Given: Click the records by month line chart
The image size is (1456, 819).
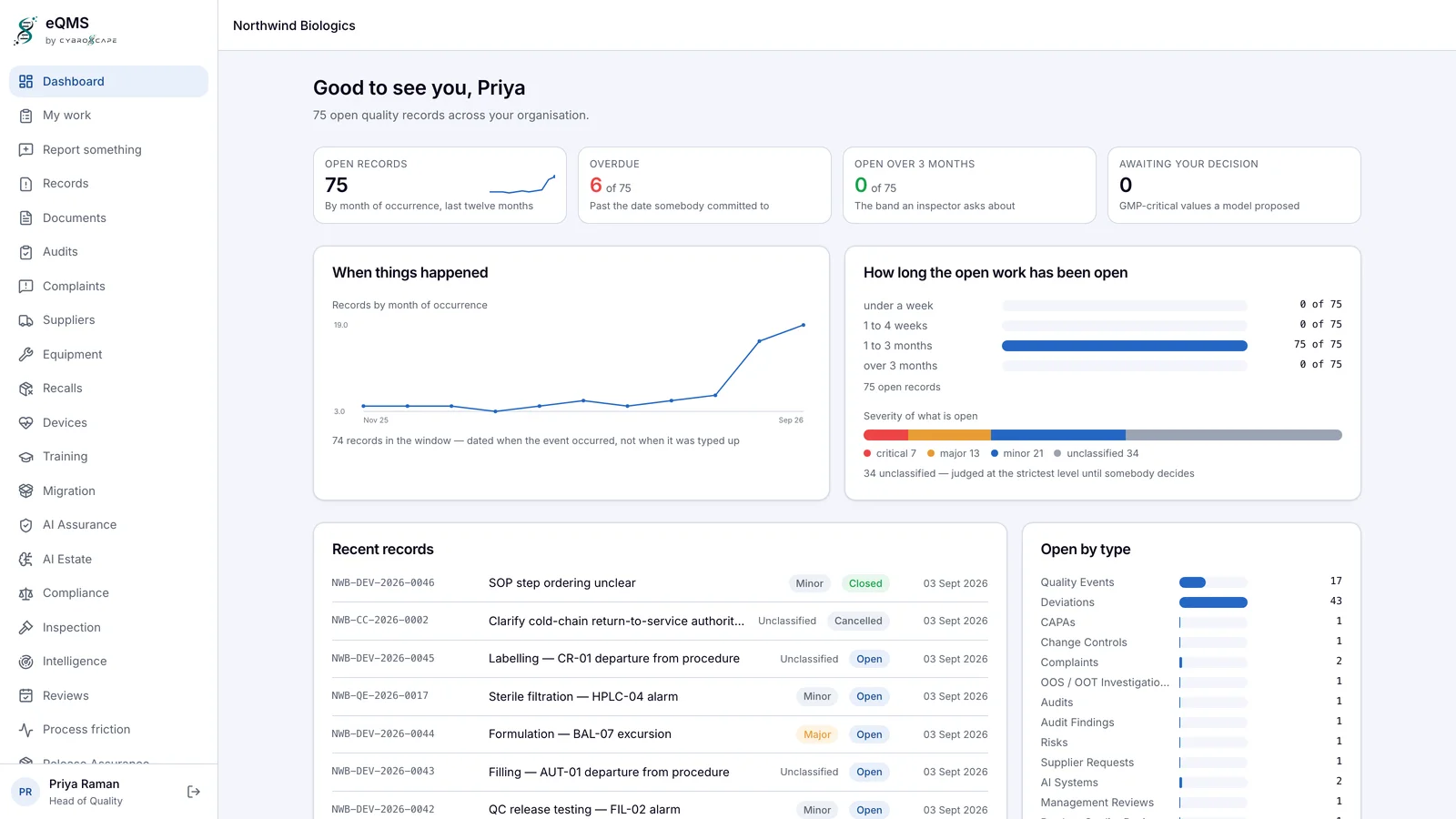Looking at the screenshot, I should point(571,371).
